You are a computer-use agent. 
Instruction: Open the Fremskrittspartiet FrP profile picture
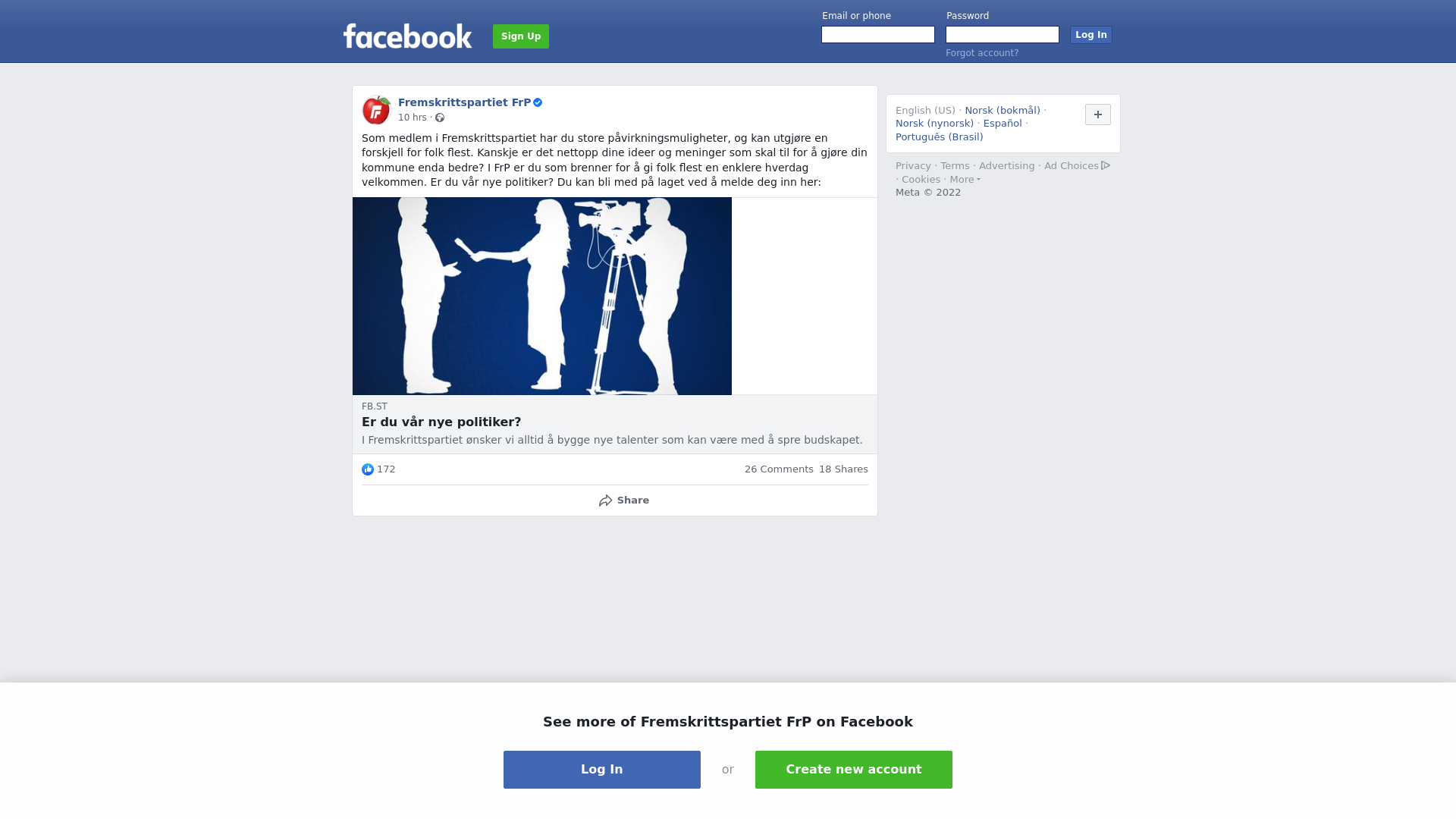[x=376, y=110]
